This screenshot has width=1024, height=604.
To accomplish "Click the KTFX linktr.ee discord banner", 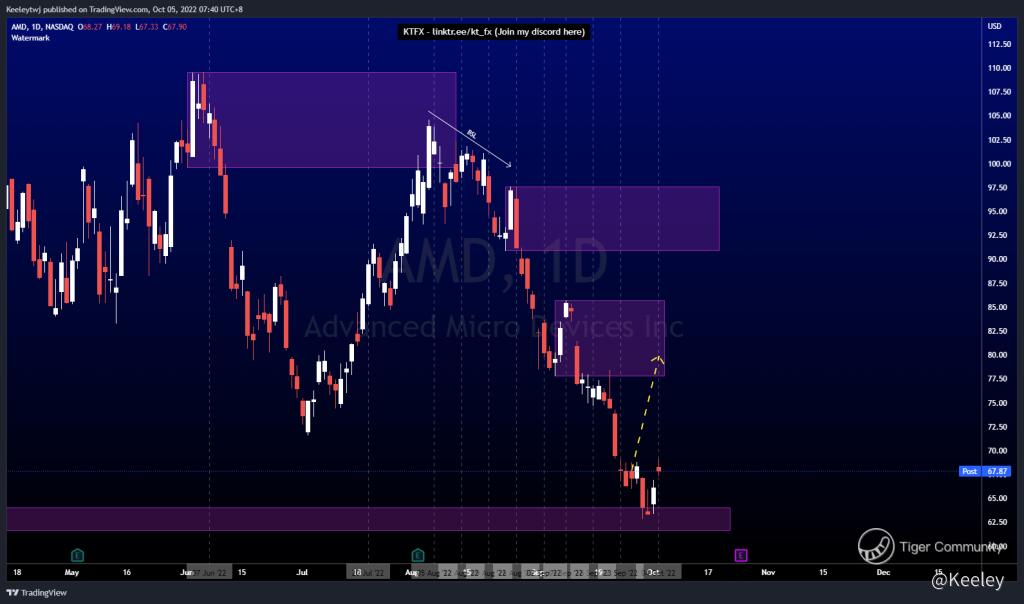I will pyautogui.click(x=494, y=31).
